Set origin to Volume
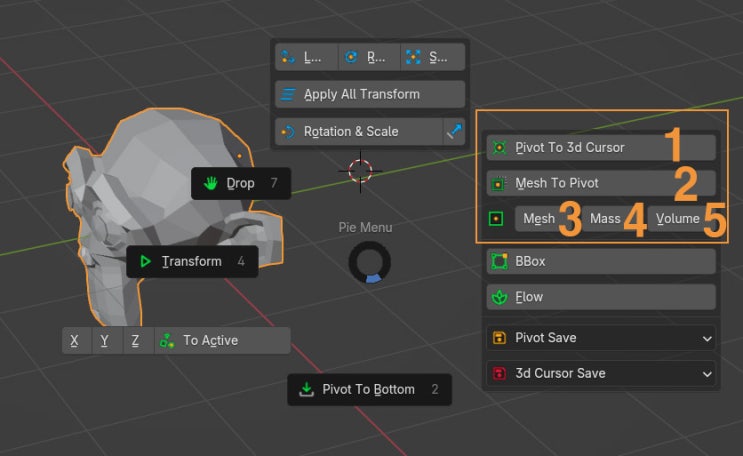This screenshot has height=456, width=743. tap(677, 219)
